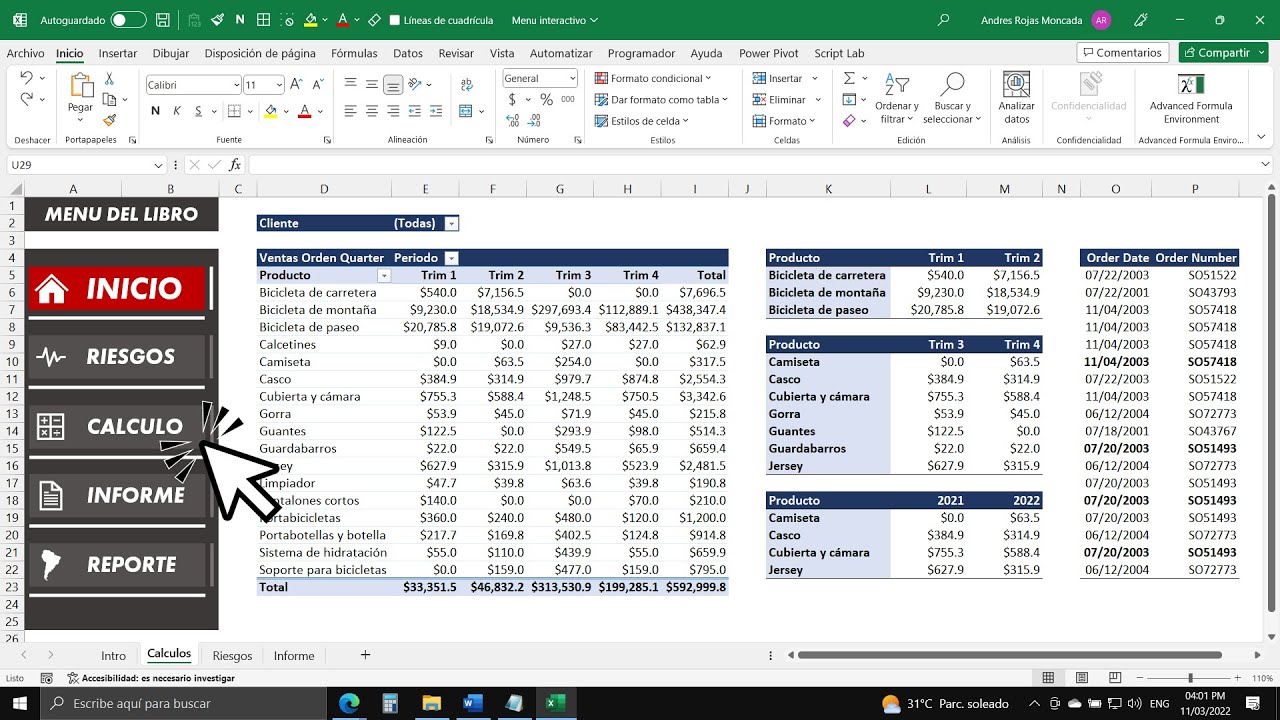
Task: Open Microsoft Edge from the taskbar
Action: (349, 703)
